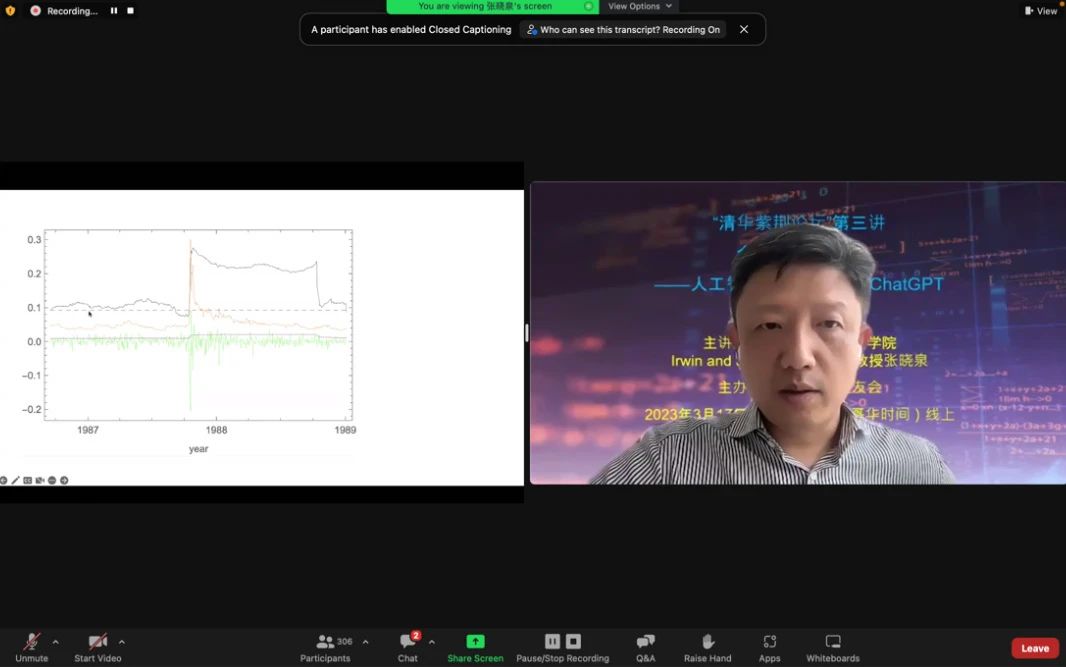Click the round minus icon in slide toolbar
1066x667 pixels.
click(52, 480)
